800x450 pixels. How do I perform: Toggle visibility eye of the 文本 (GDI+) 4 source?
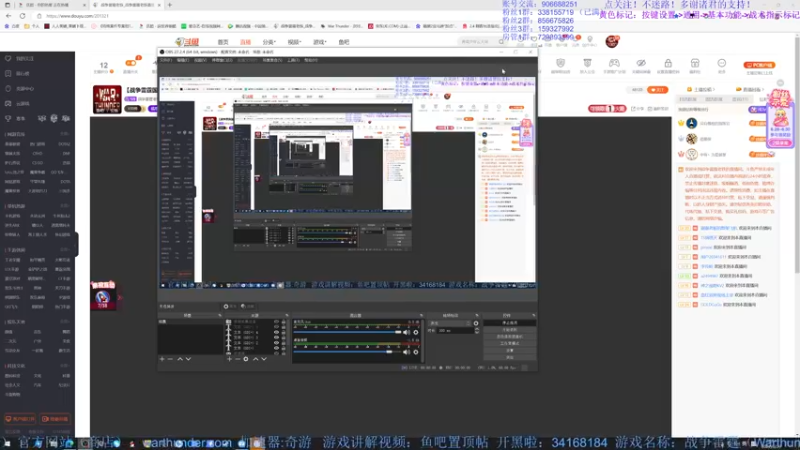277,332
